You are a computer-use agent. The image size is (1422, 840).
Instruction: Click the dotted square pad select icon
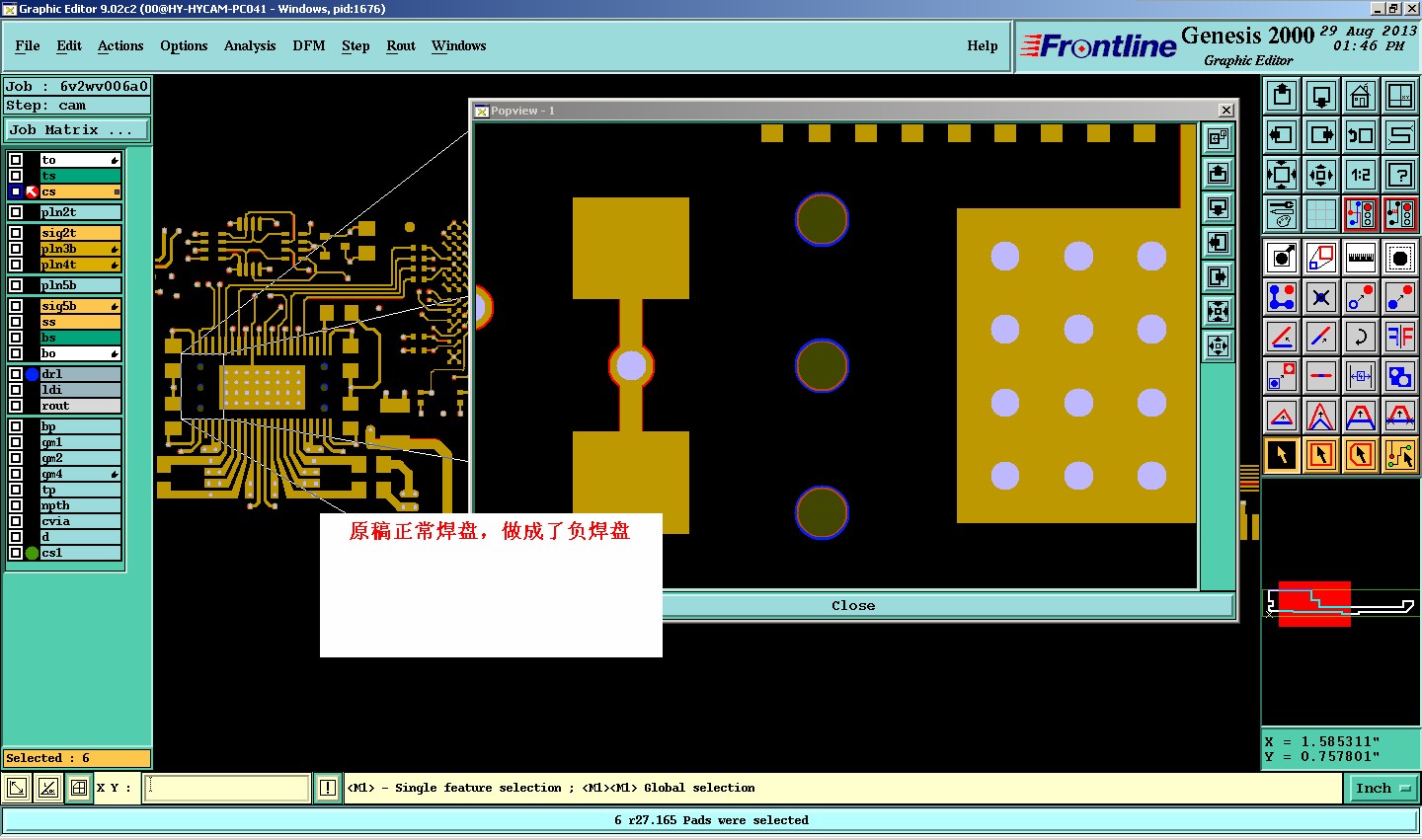click(1400, 258)
